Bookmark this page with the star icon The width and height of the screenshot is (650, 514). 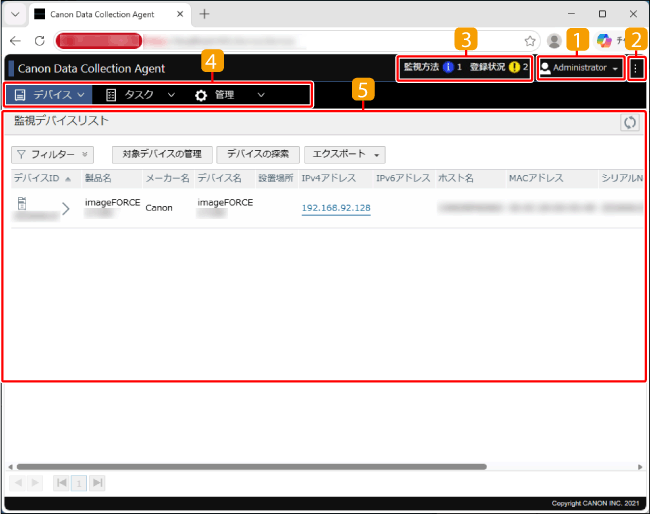[x=530, y=41]
